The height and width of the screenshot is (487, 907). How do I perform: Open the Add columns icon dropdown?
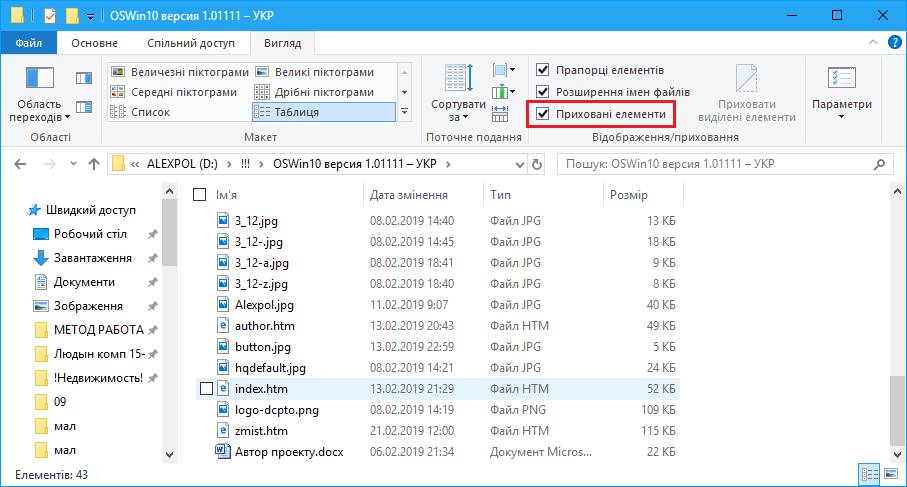503,92
